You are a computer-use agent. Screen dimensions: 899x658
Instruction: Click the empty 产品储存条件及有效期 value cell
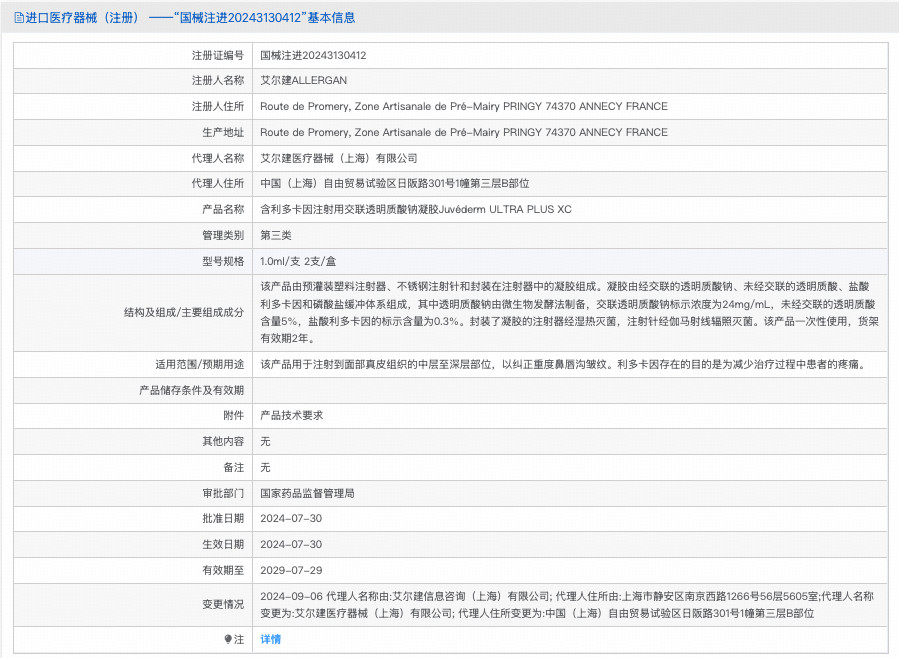coord(569,390)
